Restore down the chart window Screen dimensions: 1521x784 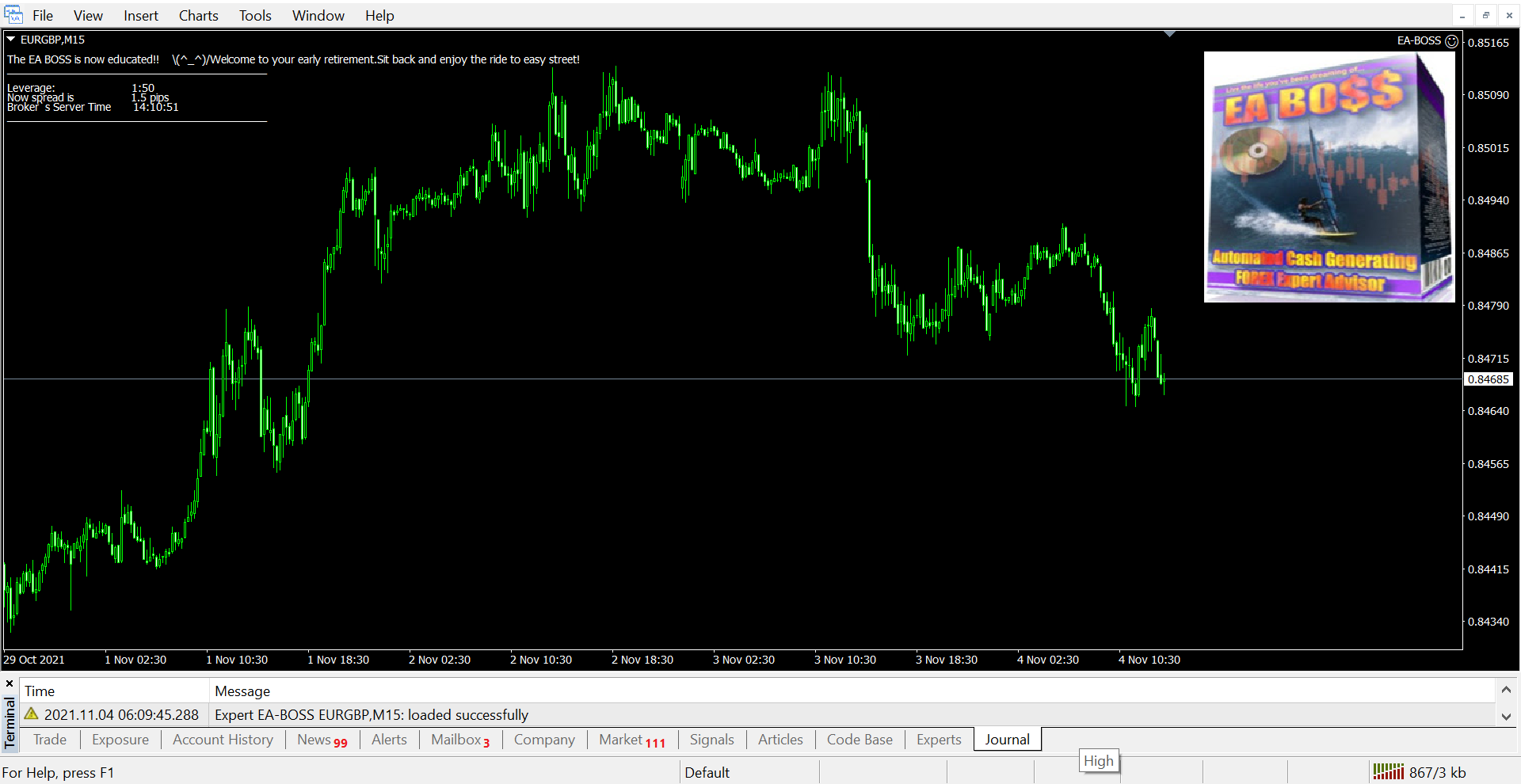(x=1485, y=16)
